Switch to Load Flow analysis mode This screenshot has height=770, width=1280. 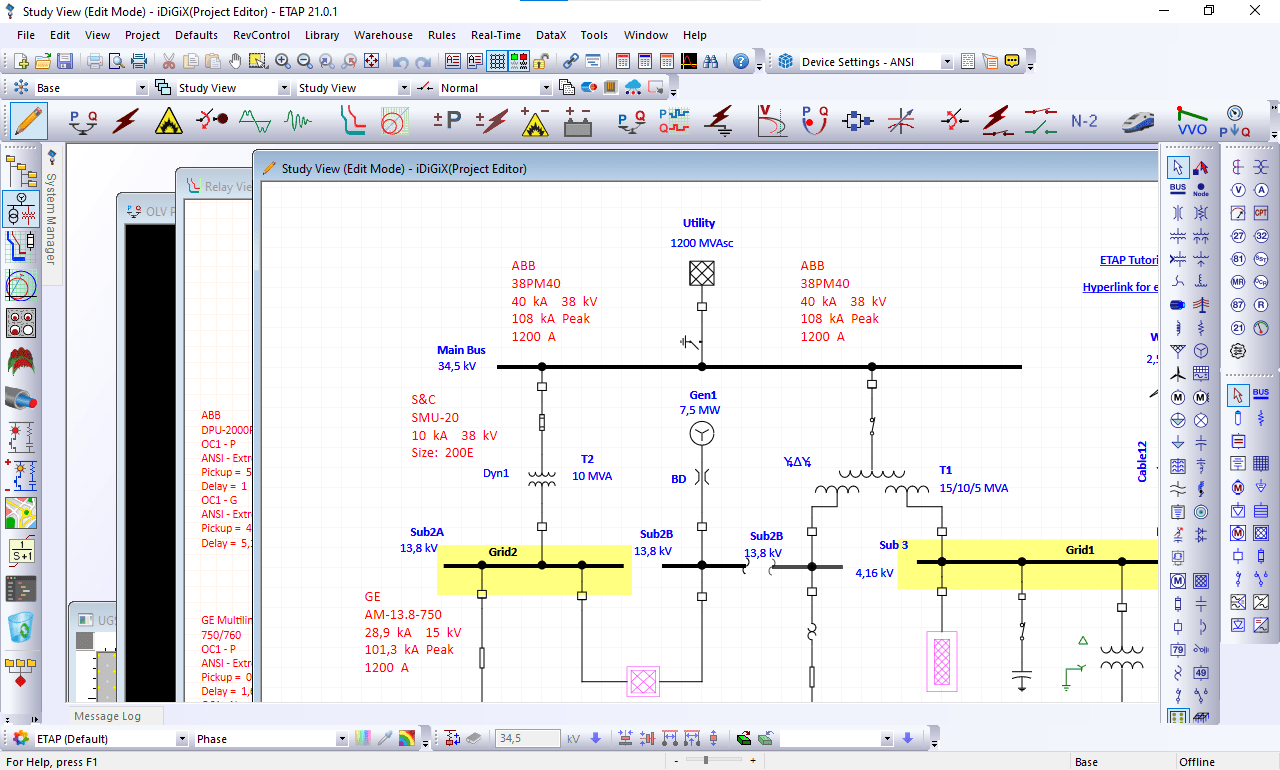(83, 121)
